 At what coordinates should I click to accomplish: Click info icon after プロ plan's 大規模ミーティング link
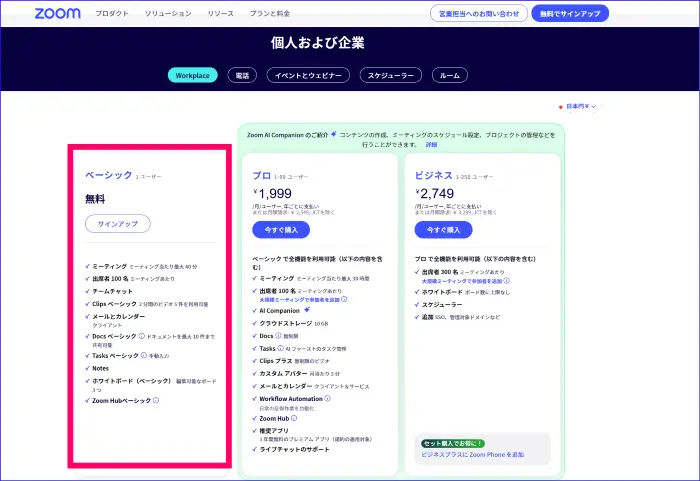click(x=344, y=299)
